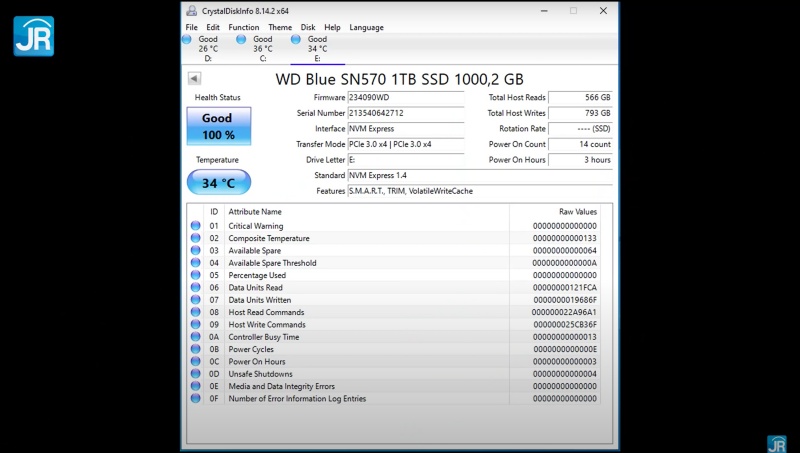The width and height of the screenshot is (800, 453).
Task: Click status orb for Unsafe Shutdowns
Action: [195, 373]
